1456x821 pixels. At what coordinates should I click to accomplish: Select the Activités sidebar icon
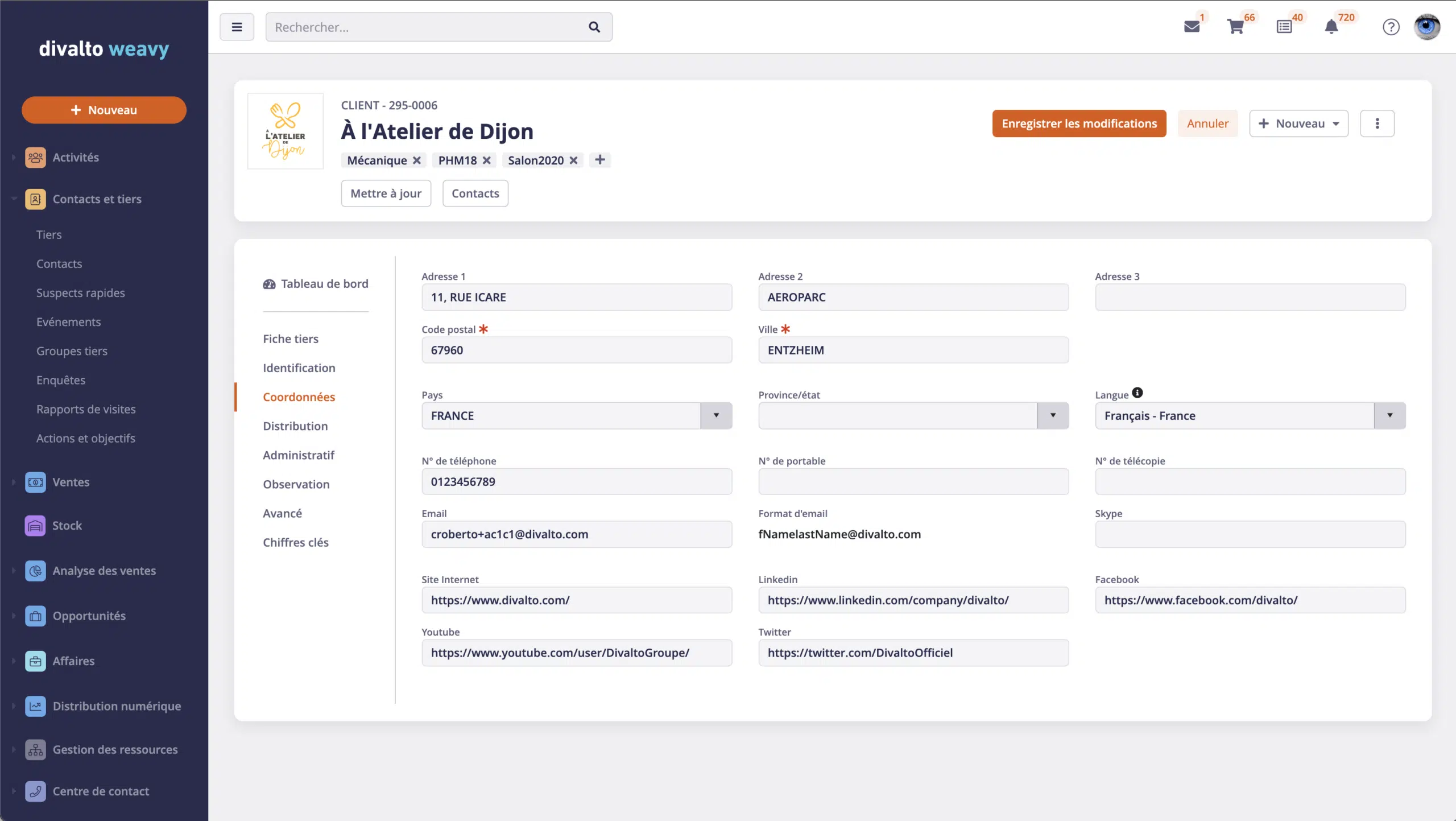tap(35, 158)
